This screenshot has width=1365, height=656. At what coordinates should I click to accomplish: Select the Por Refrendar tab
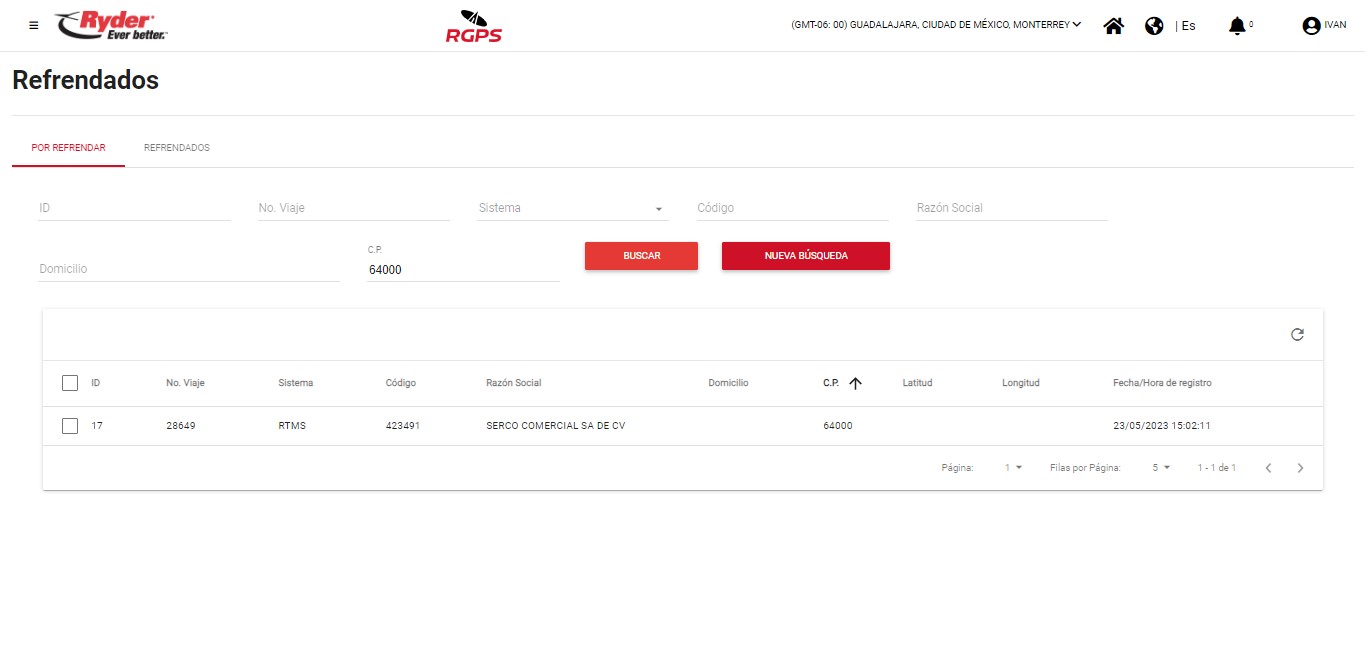[x=69, y=148]
